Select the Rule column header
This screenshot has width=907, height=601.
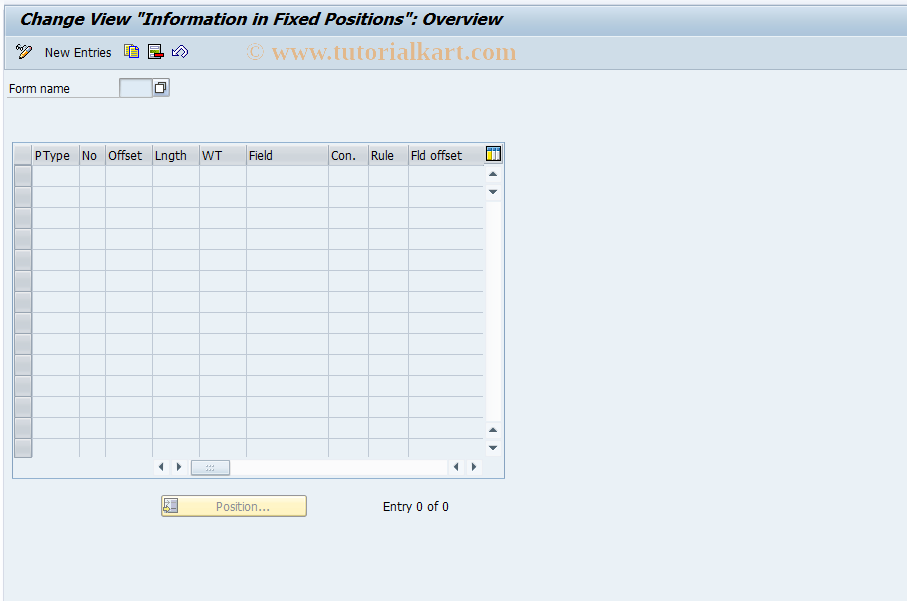[x=388, y=156]
